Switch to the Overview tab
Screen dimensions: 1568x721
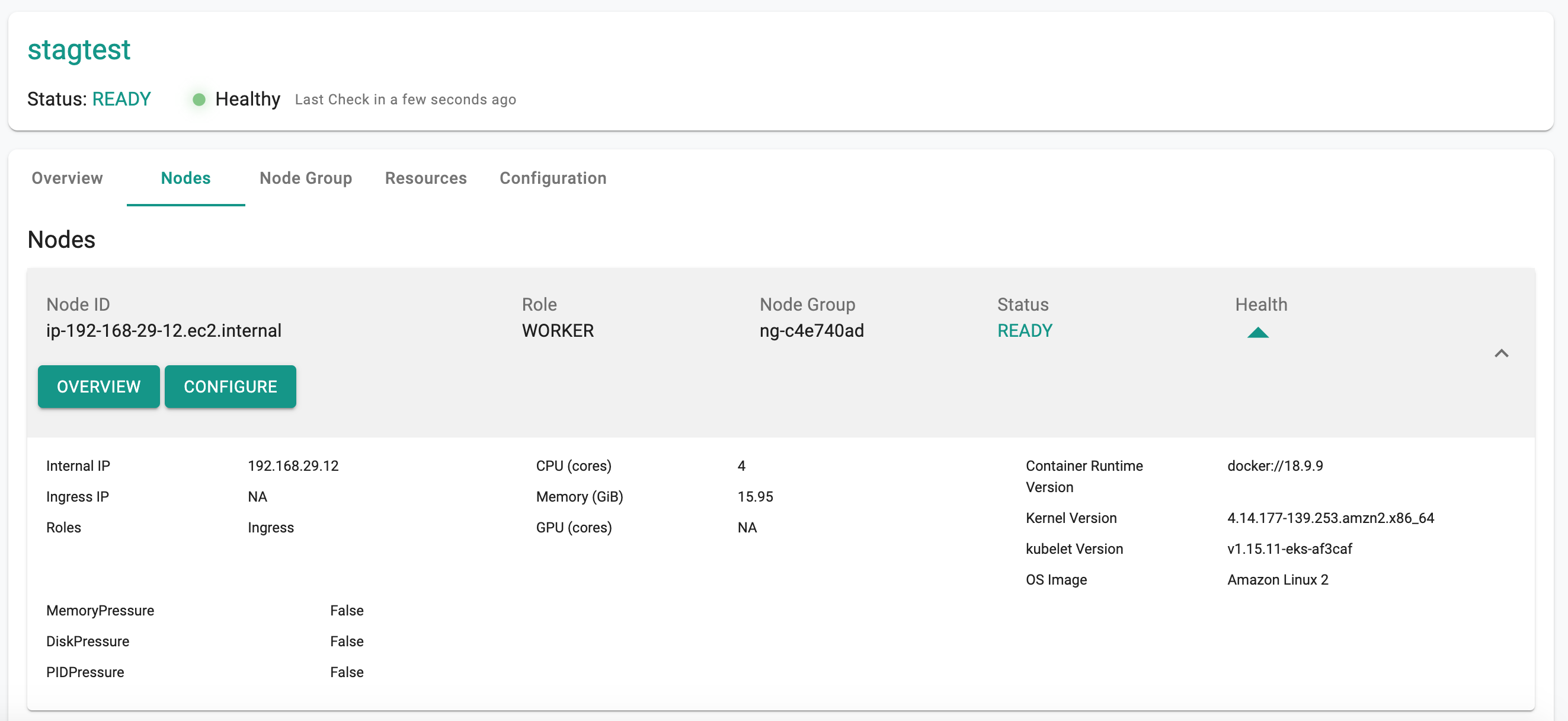click(x=67, y=178)
